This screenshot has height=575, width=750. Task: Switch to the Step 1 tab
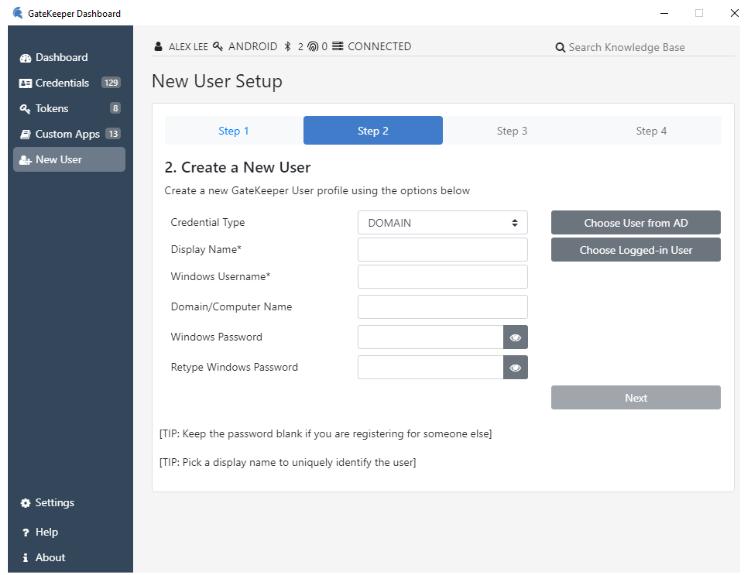[x=233, y=131]
